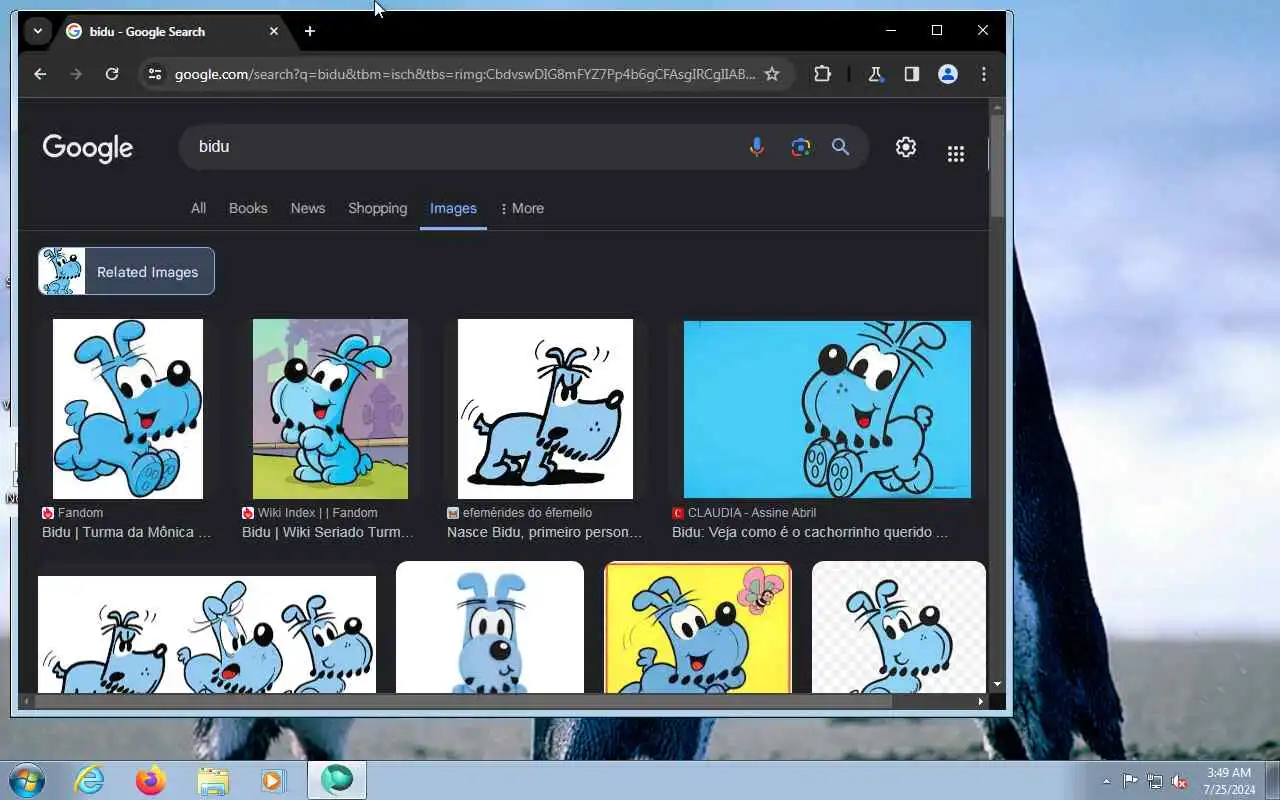Click the magnifier search button

point(841,147)
